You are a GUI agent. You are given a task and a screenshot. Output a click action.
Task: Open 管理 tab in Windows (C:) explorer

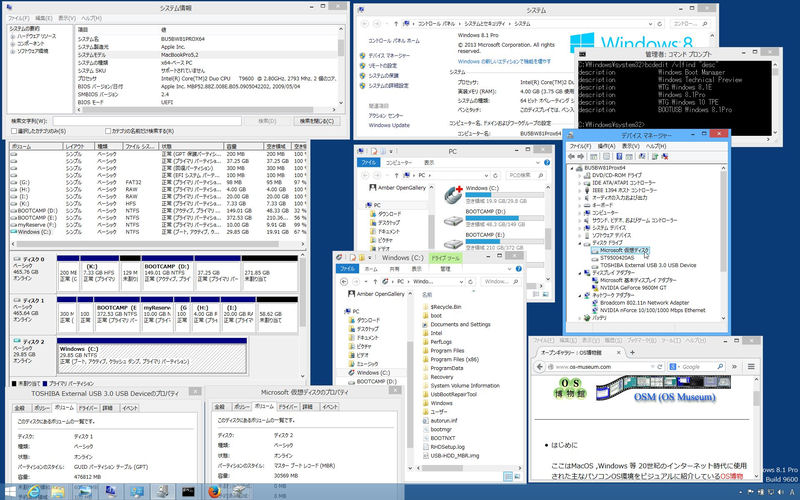click(445, 269)
